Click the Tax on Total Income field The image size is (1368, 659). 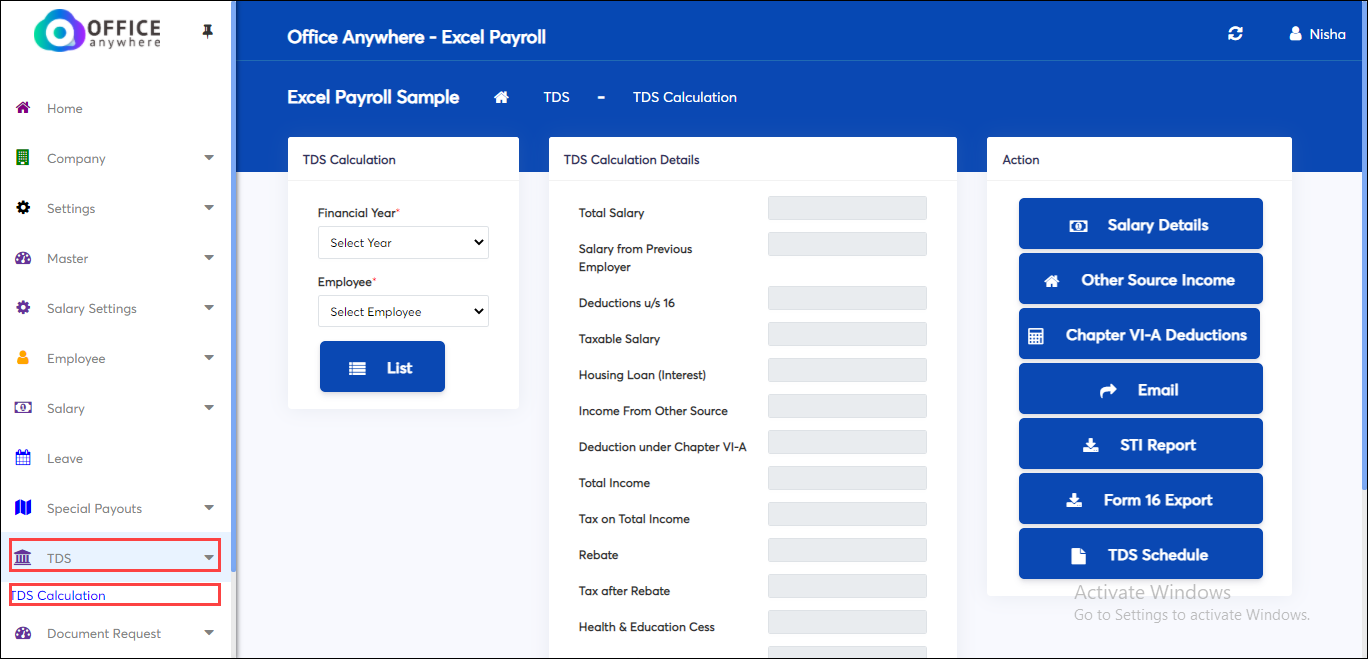point(847,514)
